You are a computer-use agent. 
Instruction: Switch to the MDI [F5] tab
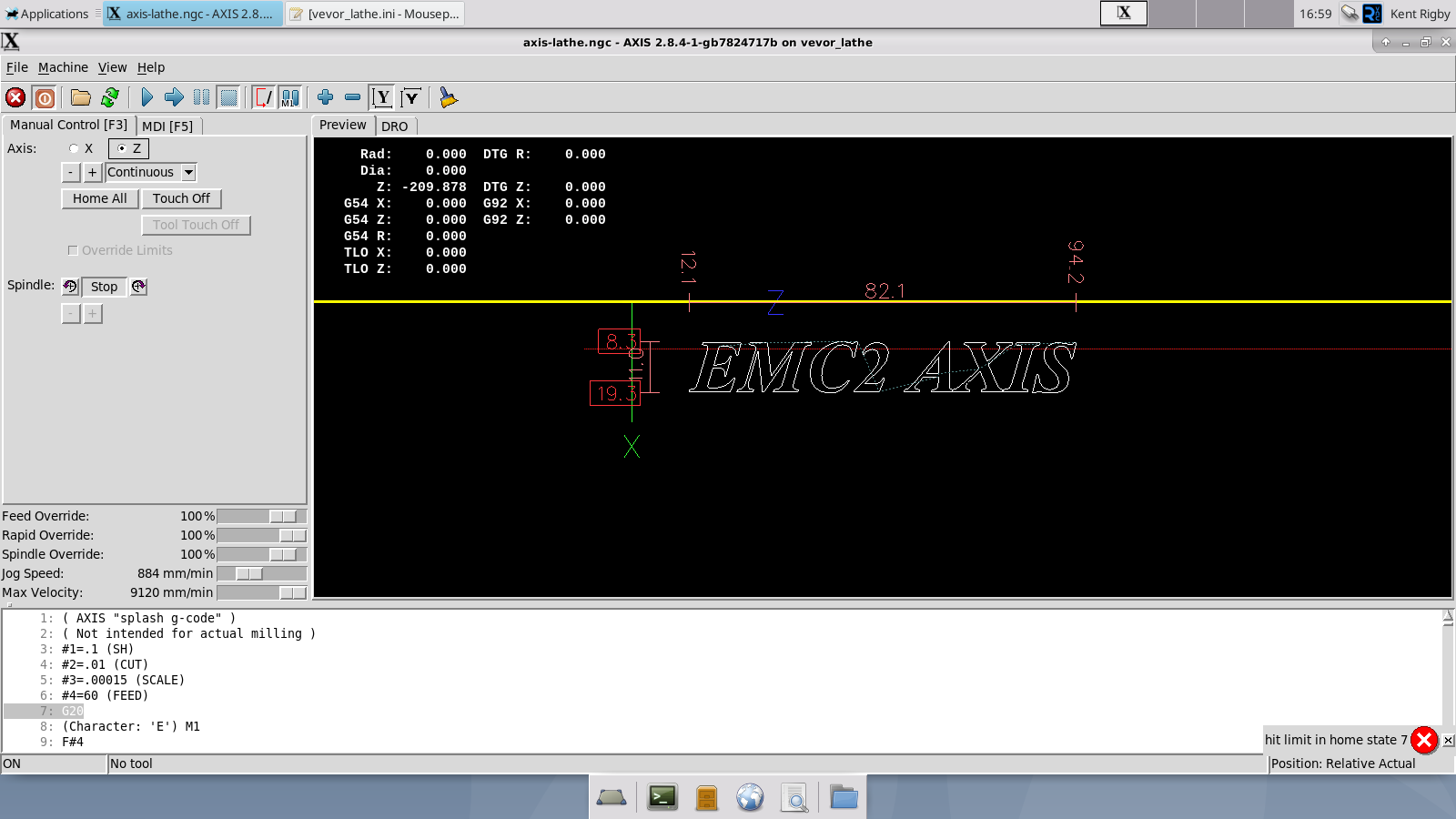168,126
